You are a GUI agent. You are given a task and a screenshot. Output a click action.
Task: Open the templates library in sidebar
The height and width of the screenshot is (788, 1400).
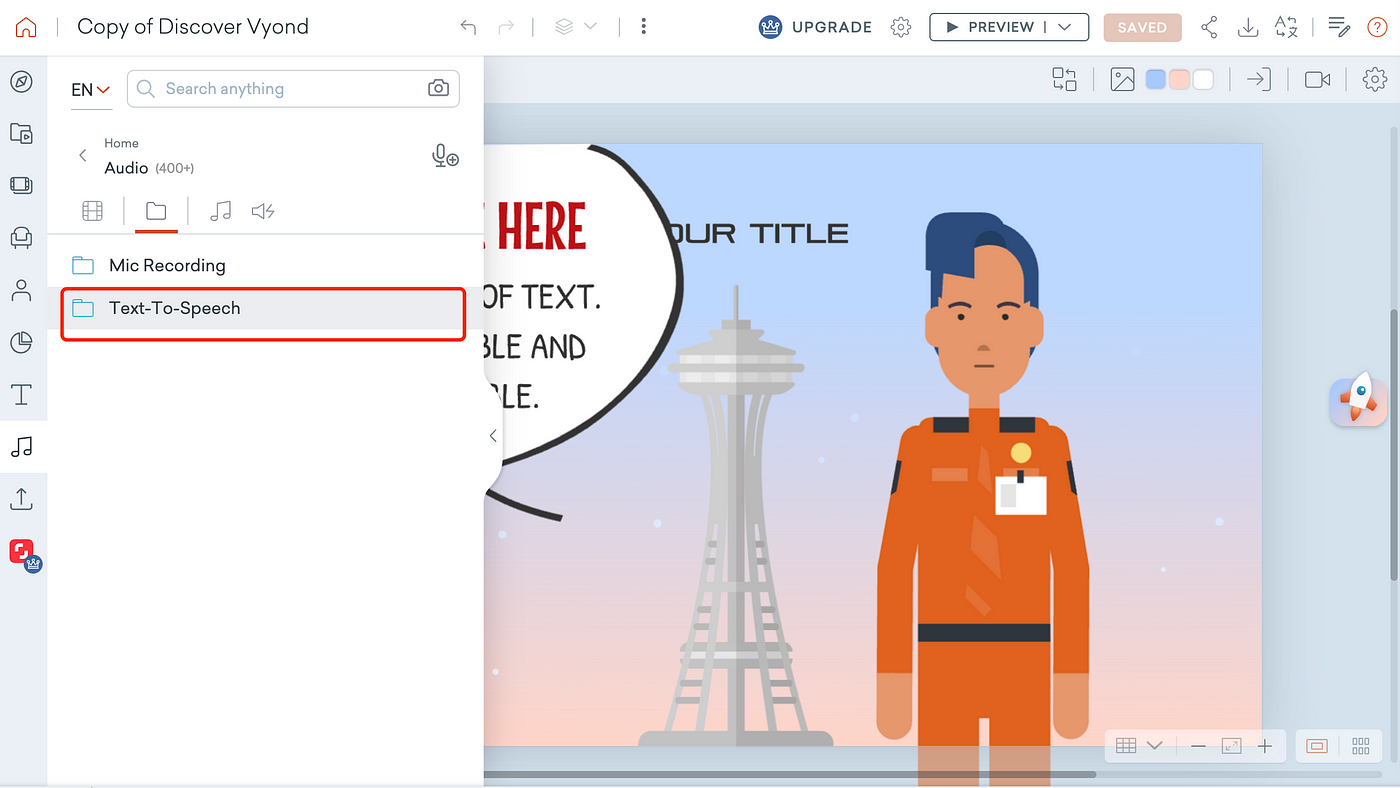click(x=21, y=133)
